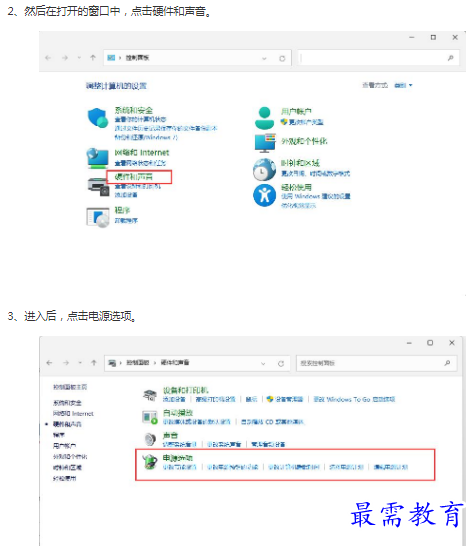Open the 网络和 Internet heading in upper window
The height and width of the screenshot is (546, 472).
click(x=142, y=153)
